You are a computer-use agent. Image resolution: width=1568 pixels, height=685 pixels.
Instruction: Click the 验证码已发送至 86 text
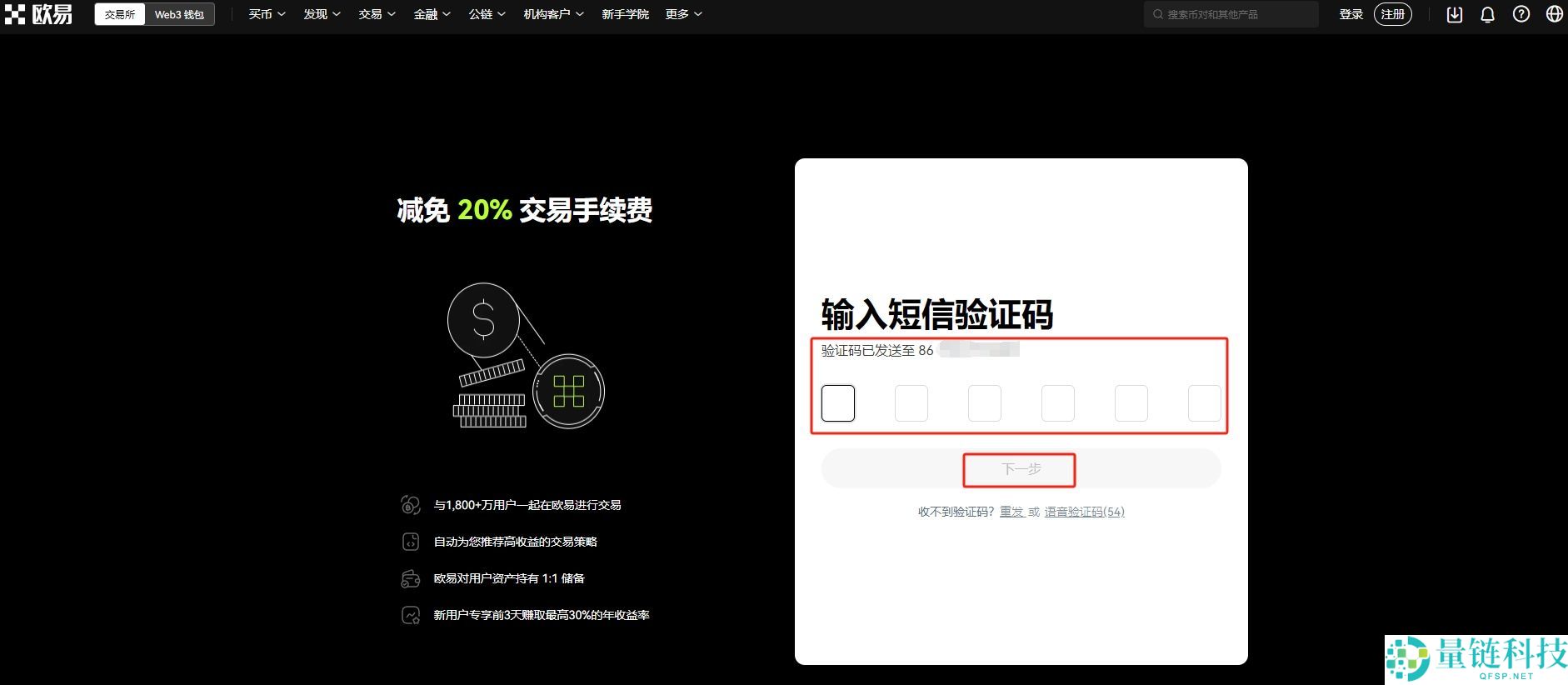[x=877, y=351]
